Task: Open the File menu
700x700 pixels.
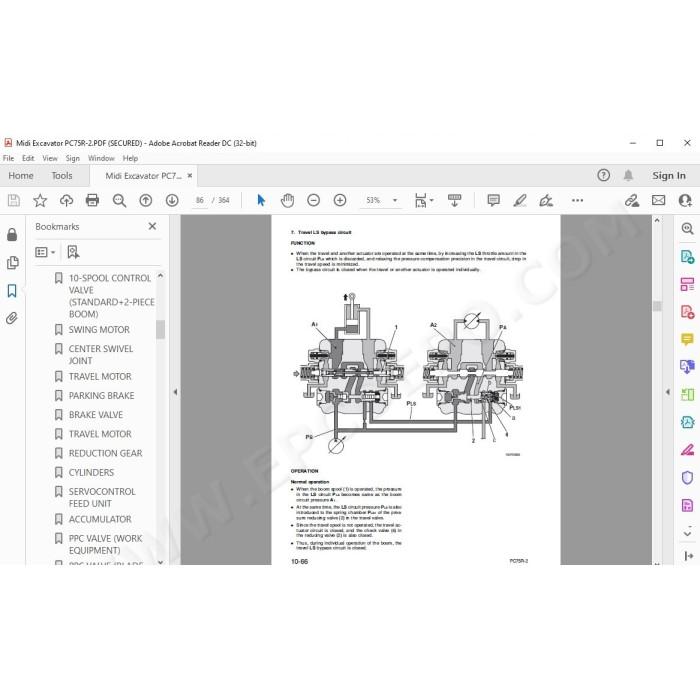Action: tap(8, 158)
